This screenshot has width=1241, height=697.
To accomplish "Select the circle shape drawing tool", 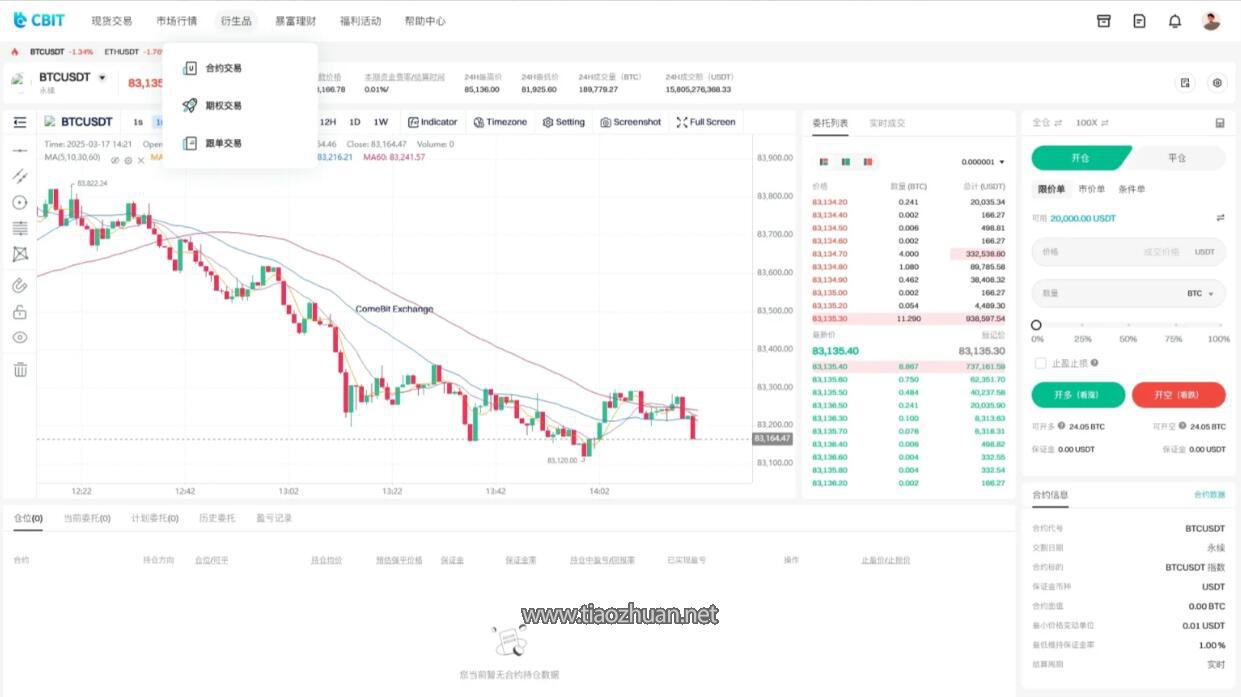I will (x=20, y=202).
